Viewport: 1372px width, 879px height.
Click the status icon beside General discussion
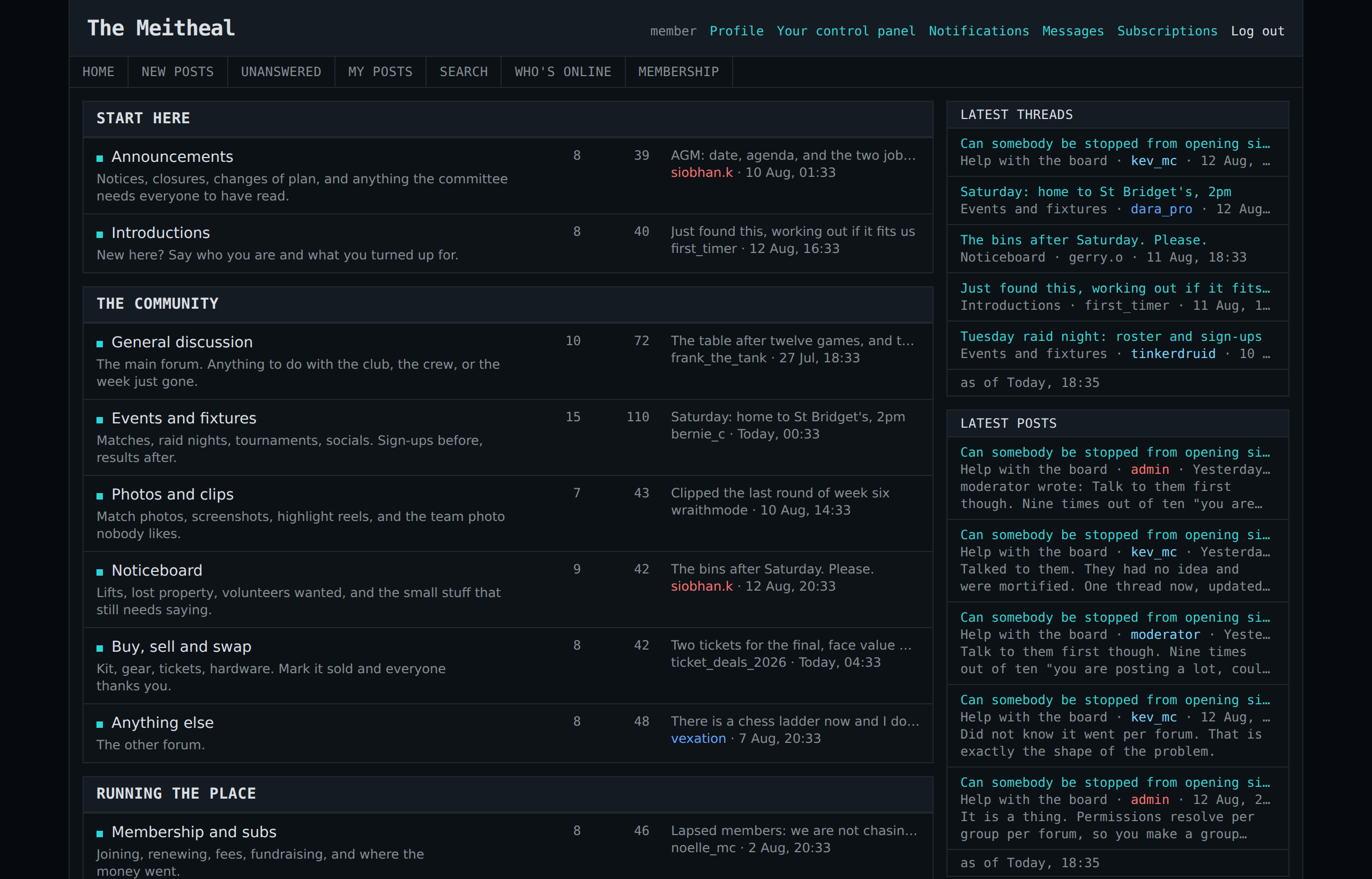[100, 344]
